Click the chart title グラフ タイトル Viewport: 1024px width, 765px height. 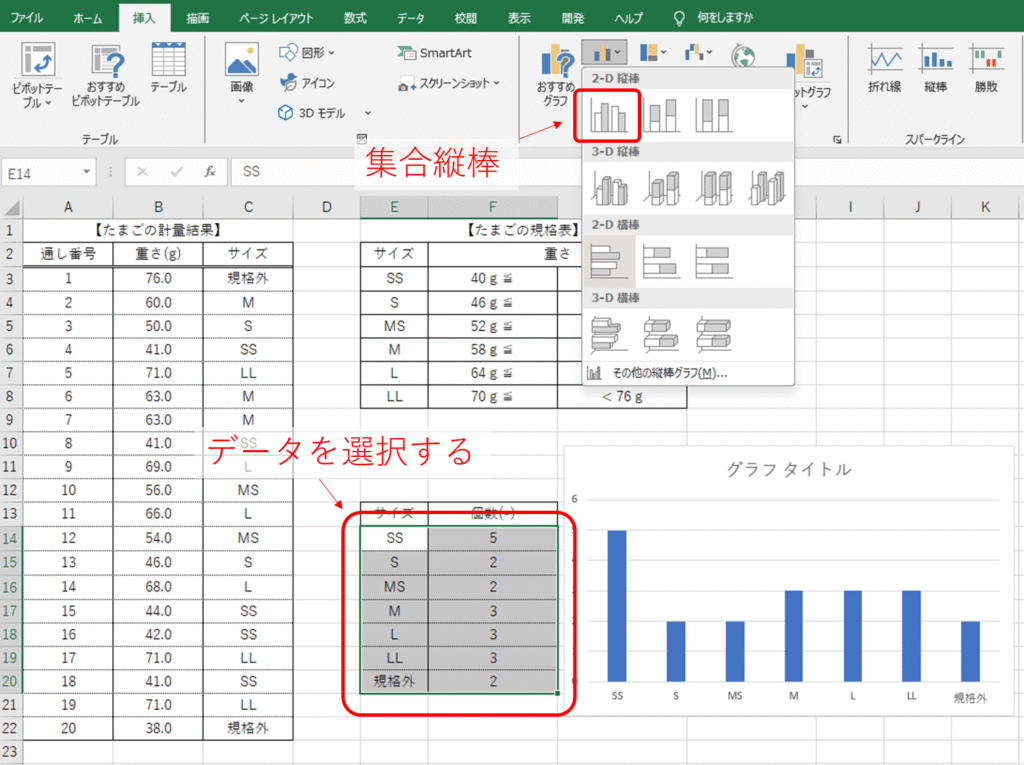789,470
